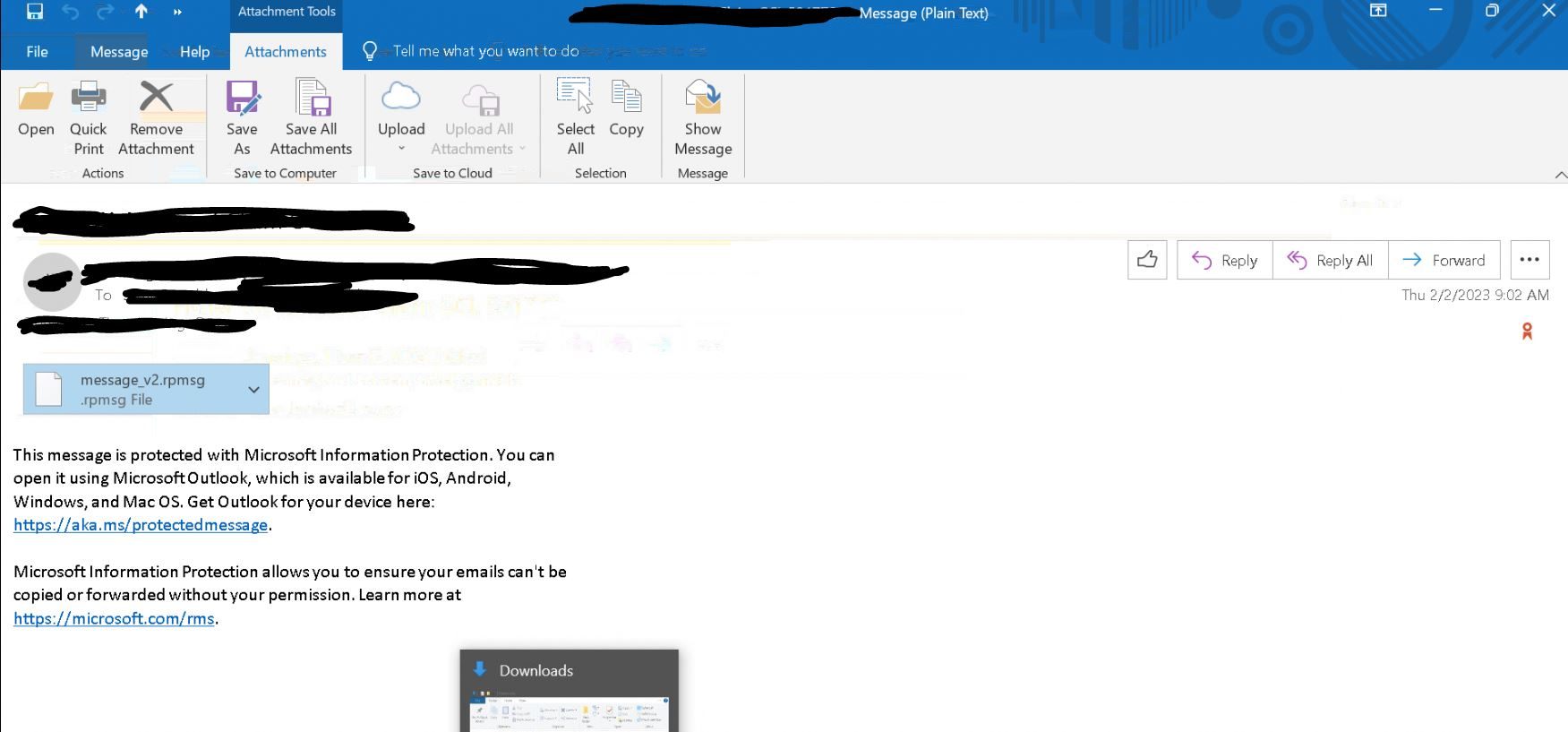Click Save All Attachments

311,118
